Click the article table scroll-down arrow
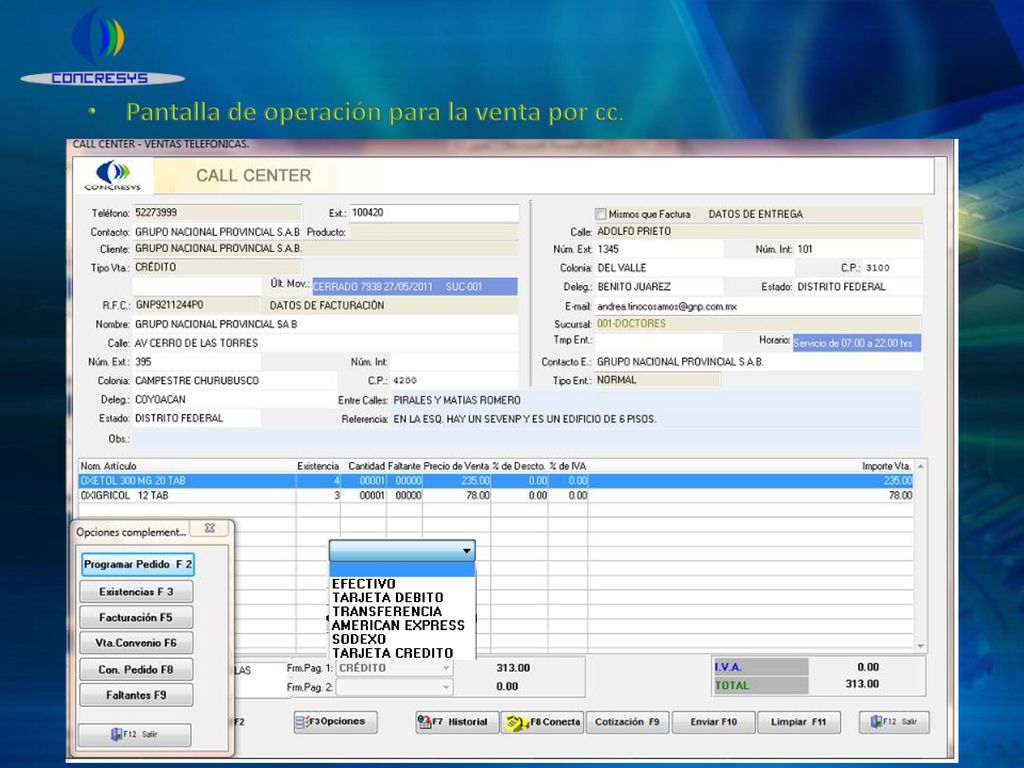The height and width of the screenshot is (768, 1024). click(920, 646)
